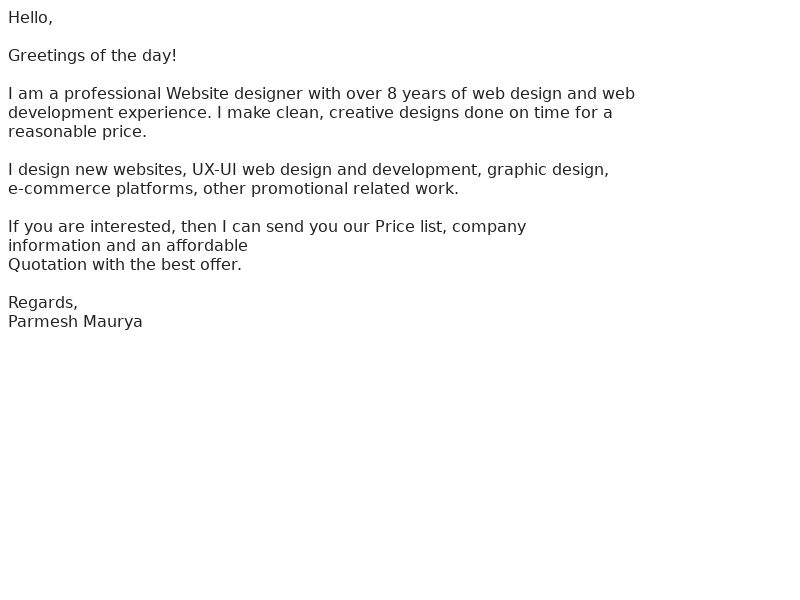Click the line "information and an affordable"
The width and height of the screenshot is (800, 600).
128,246
